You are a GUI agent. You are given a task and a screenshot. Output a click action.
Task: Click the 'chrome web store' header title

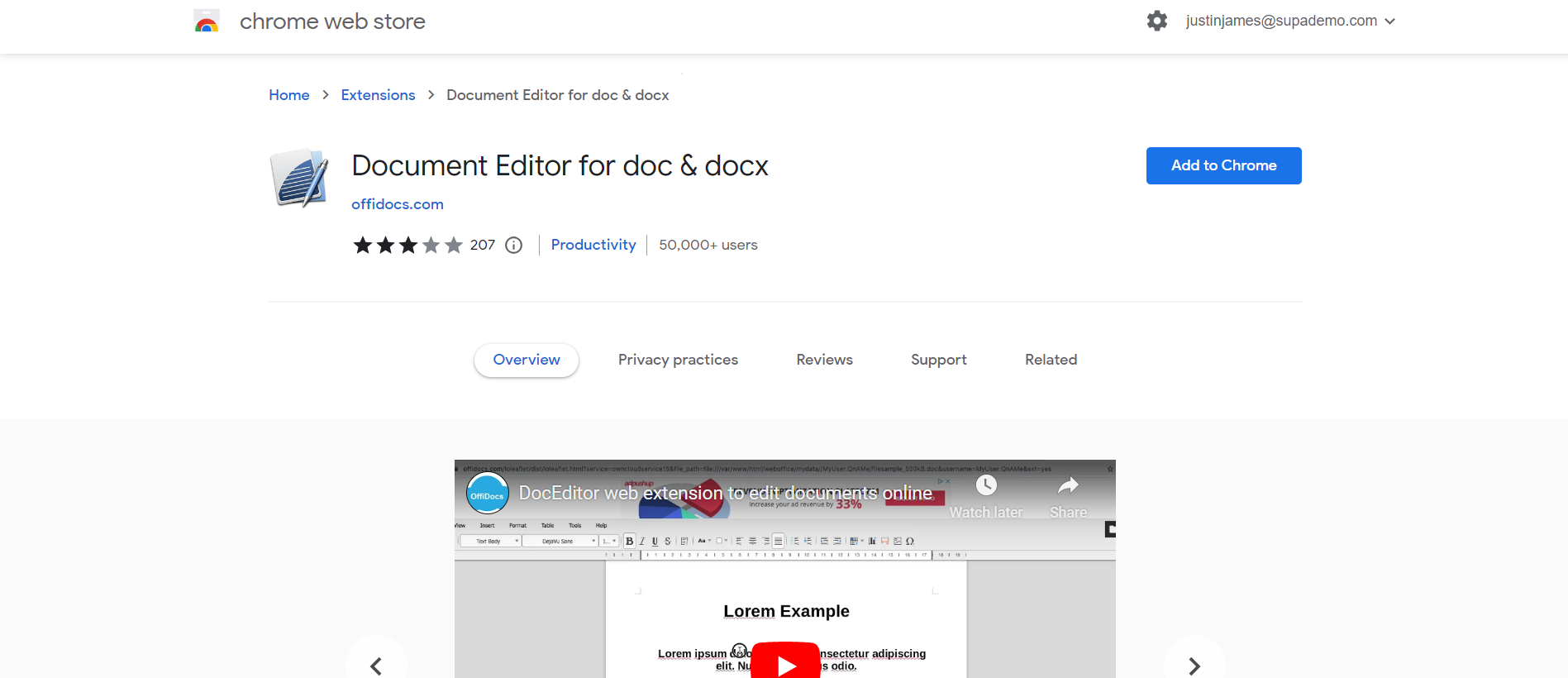pyautogui.click(x=332, y=21)
